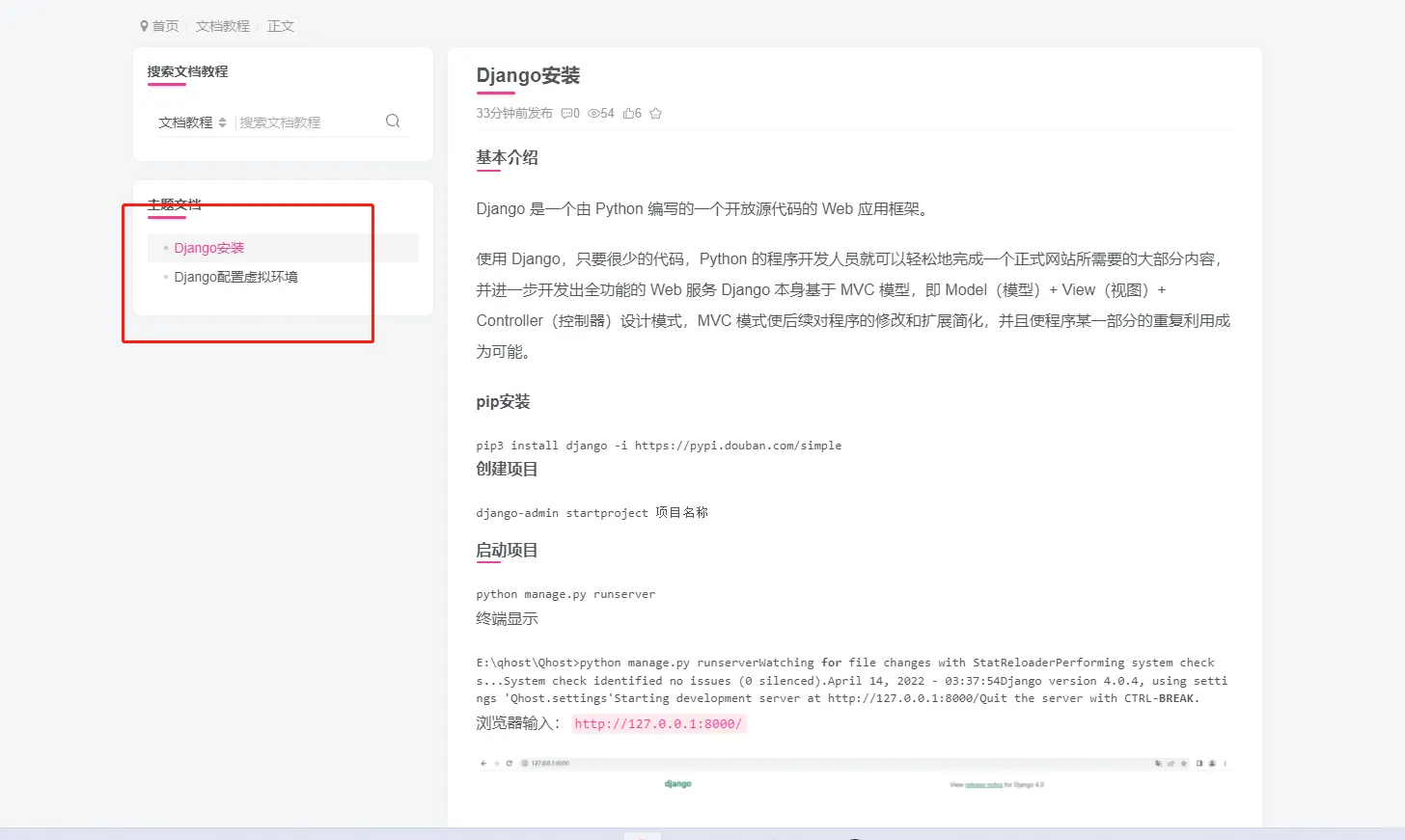Click the Django安装 article title
This screenshot has width=1405, height=840.
tap(528, 75)
